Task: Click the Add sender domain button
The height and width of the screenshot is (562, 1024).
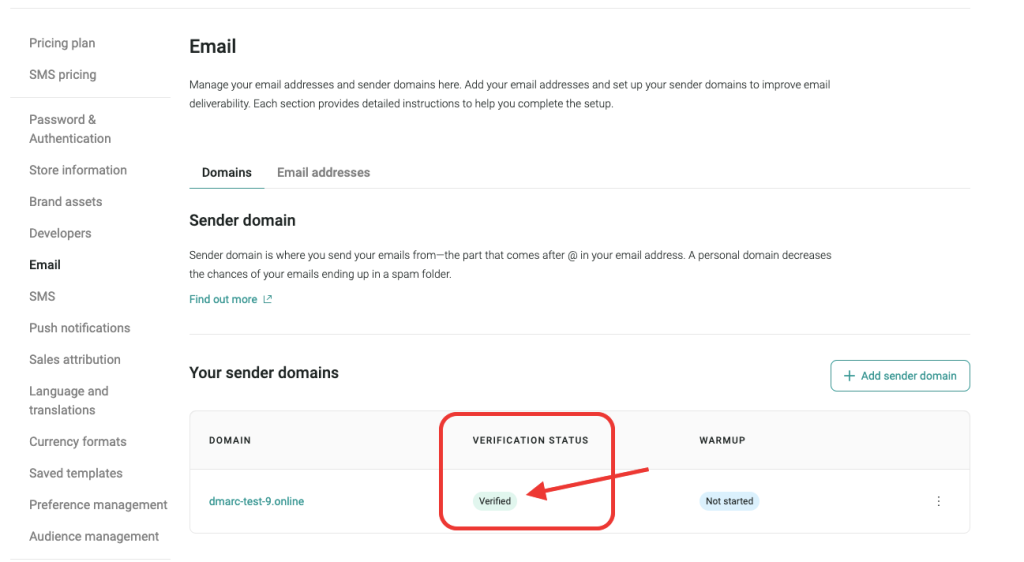Action: coord(899,376)
